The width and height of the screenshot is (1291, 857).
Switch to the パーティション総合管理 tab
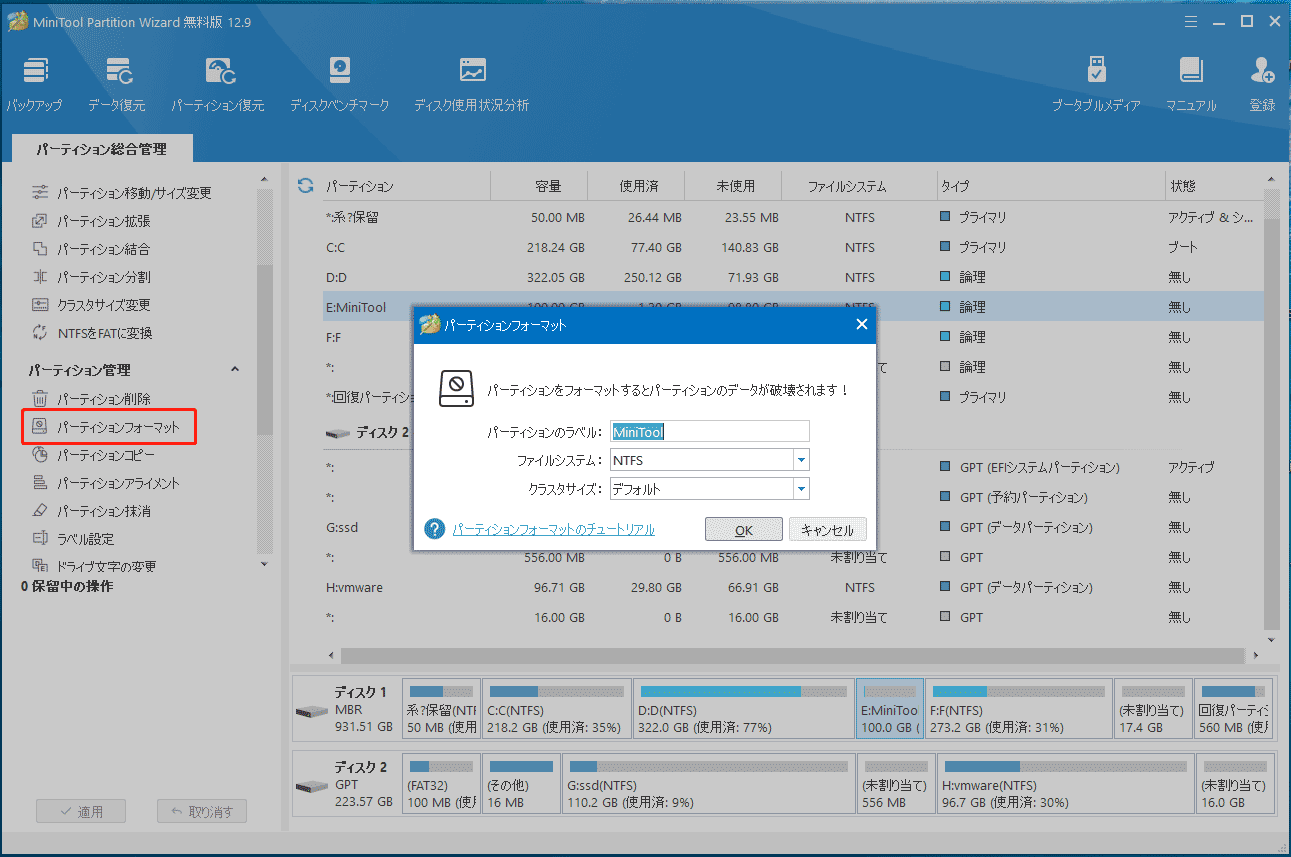tap(101, 149)
